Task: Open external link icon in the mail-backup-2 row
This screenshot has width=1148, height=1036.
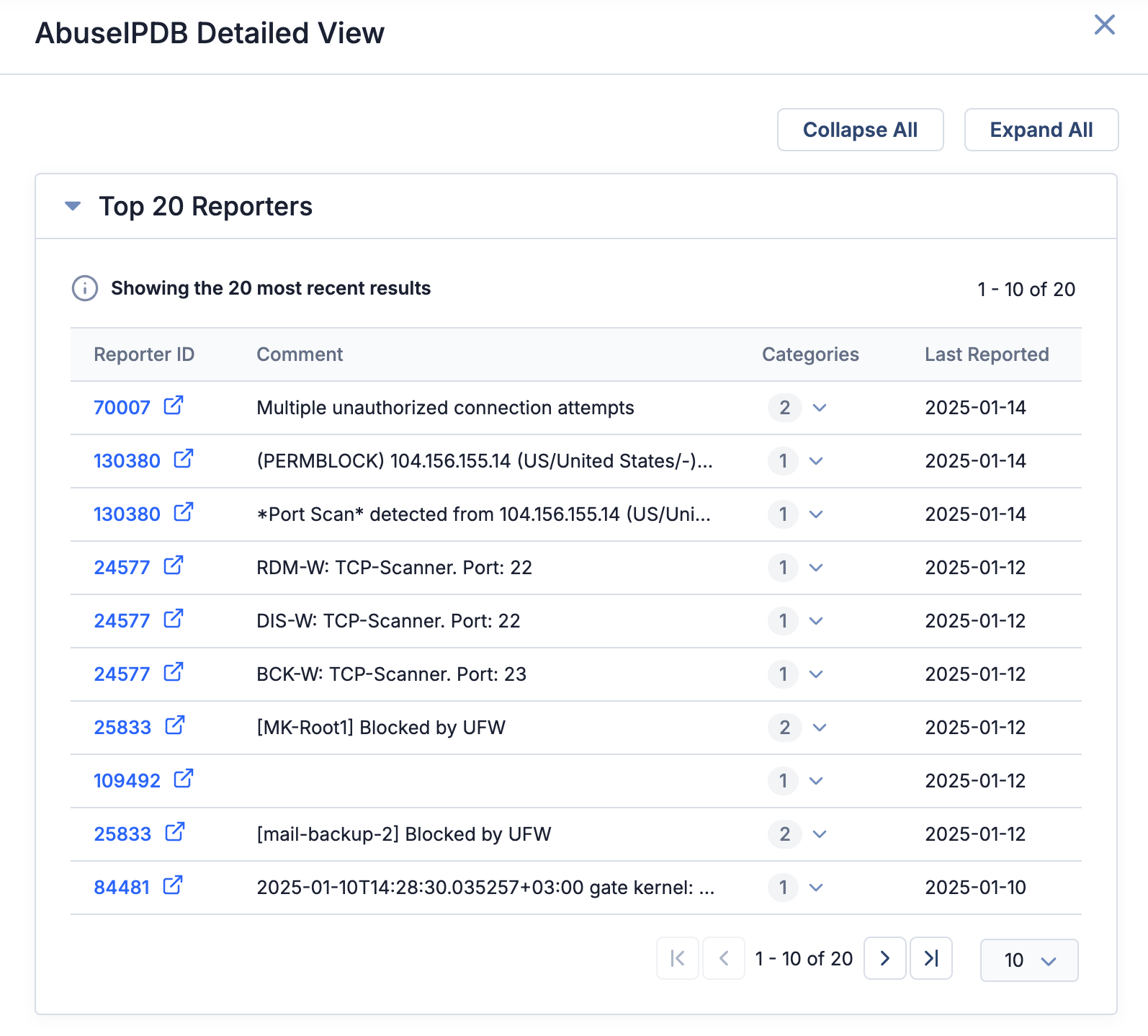Action: [175, 832]
